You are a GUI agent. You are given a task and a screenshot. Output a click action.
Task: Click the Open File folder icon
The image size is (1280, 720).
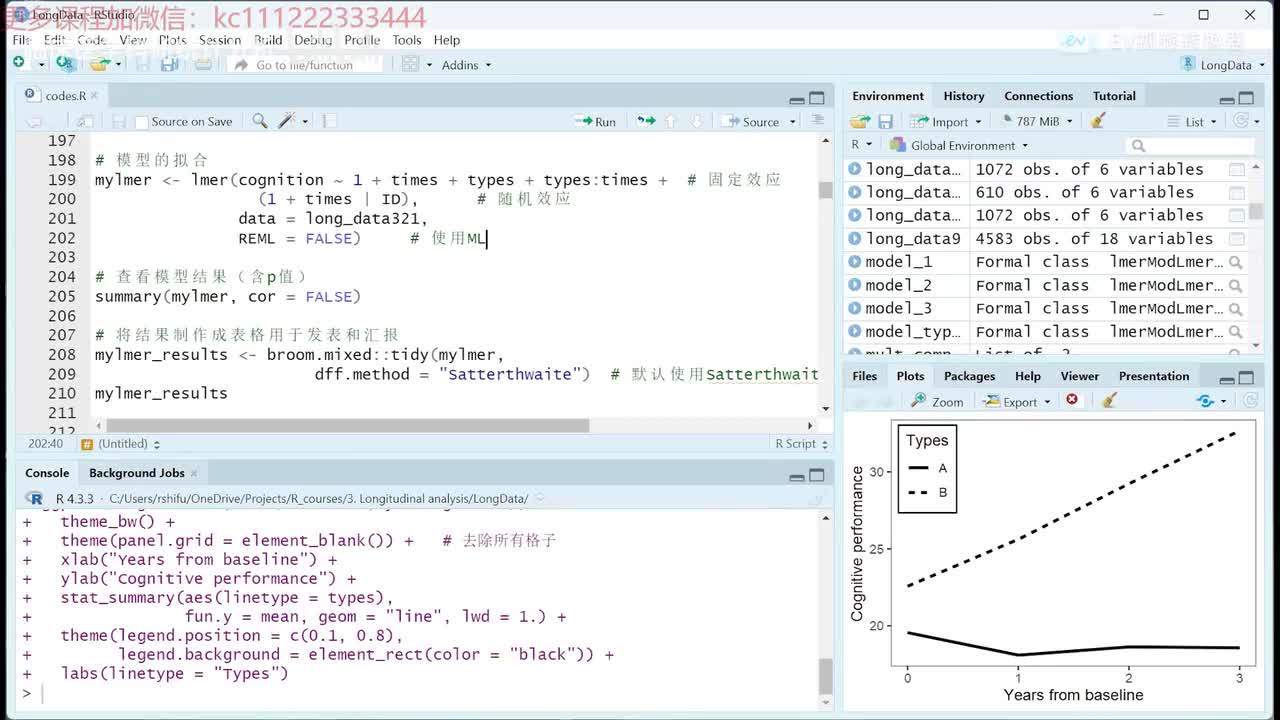pyautogui.click(x=98, y=64)
